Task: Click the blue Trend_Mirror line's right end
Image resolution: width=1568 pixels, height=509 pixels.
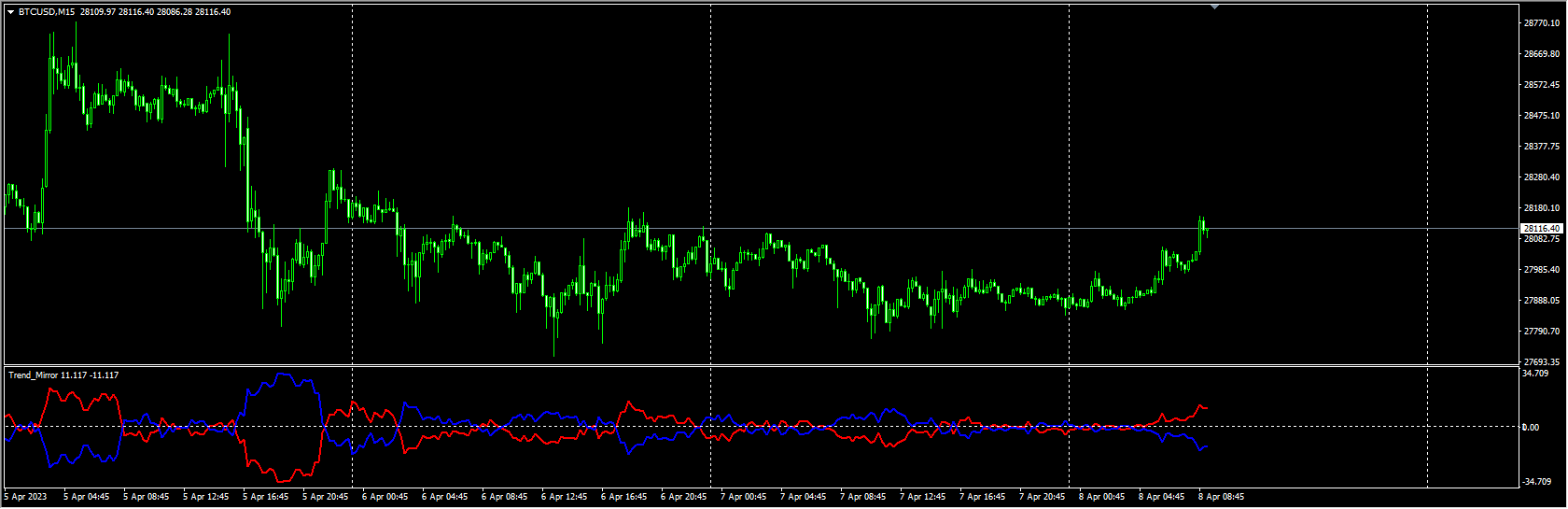Action: [1206, 446]
